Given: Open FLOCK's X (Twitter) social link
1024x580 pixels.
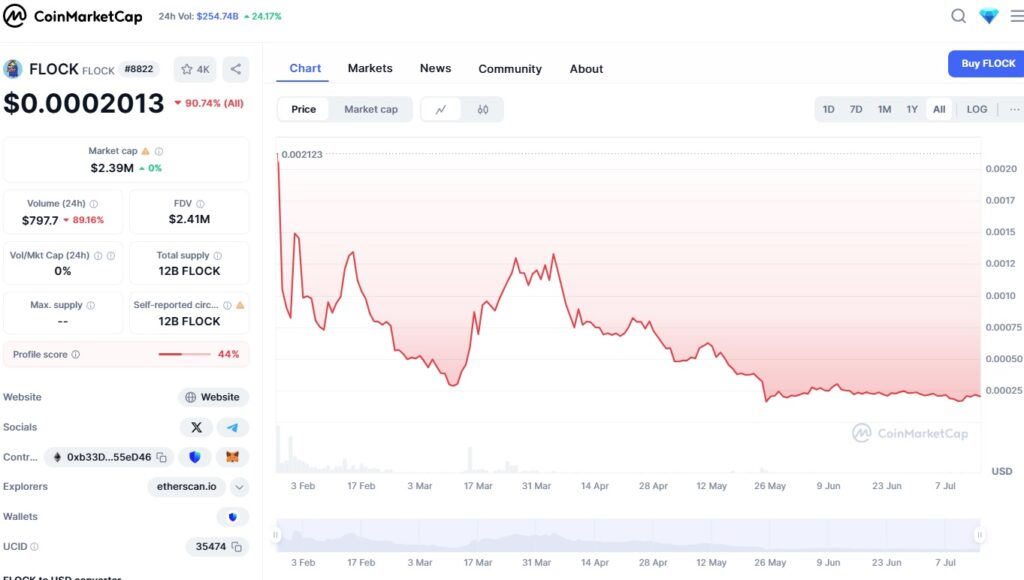Looking at the screenshot, I should point(196,427).
